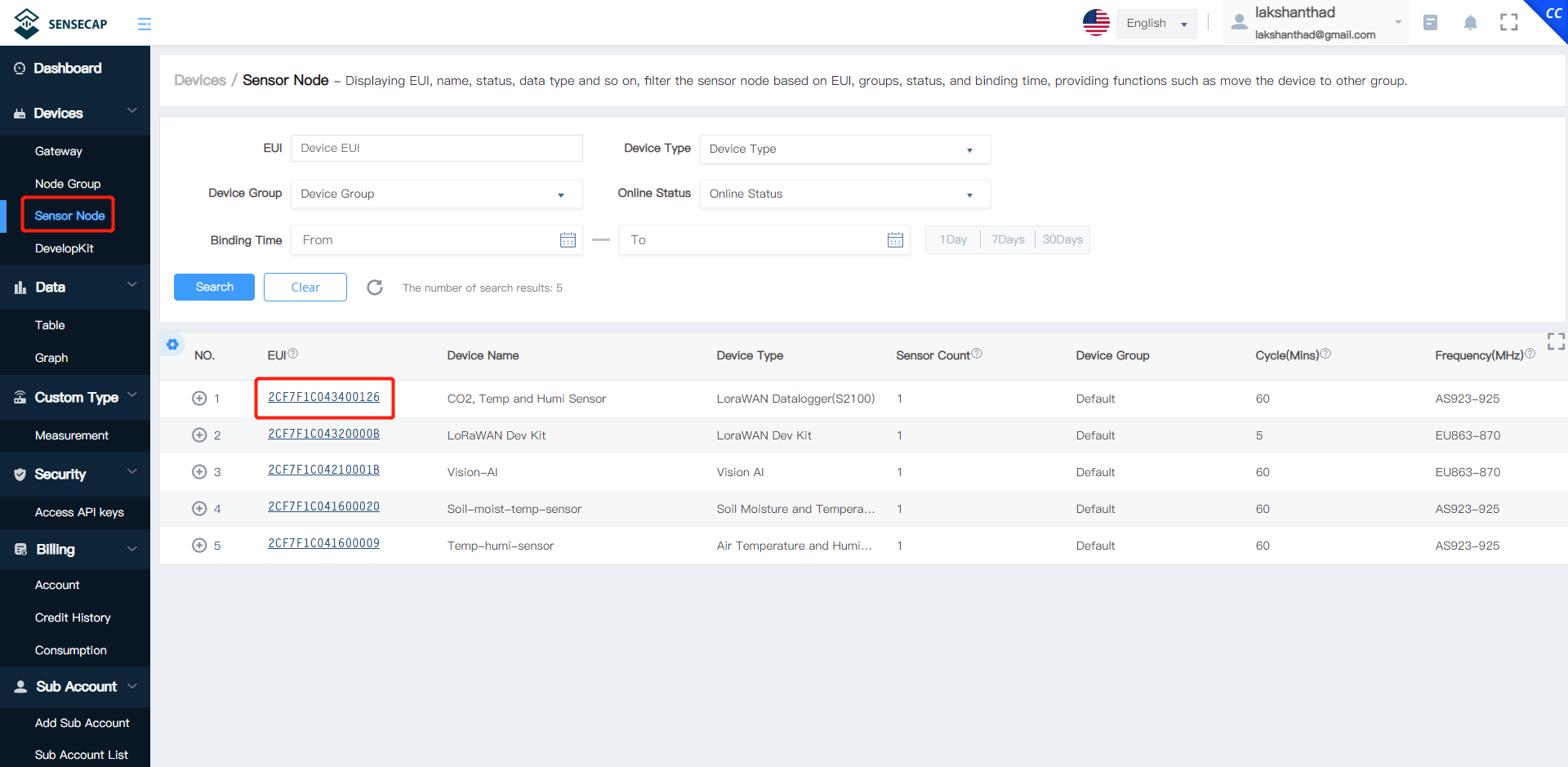This screenshot has width=1568, height=767.
Task: Open From date calendar icon
Action: tap(568, 240)
